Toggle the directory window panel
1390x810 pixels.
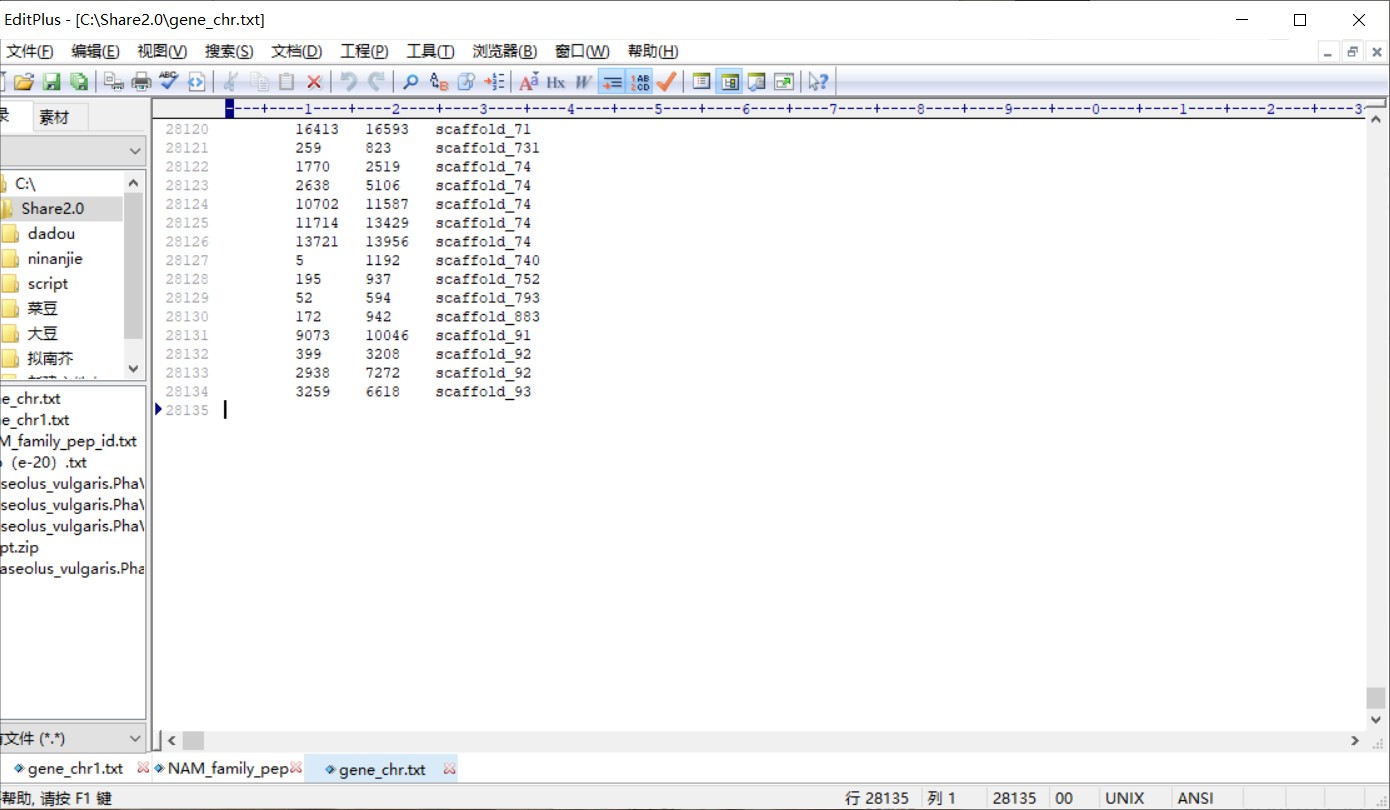click(x=730, y=82)
